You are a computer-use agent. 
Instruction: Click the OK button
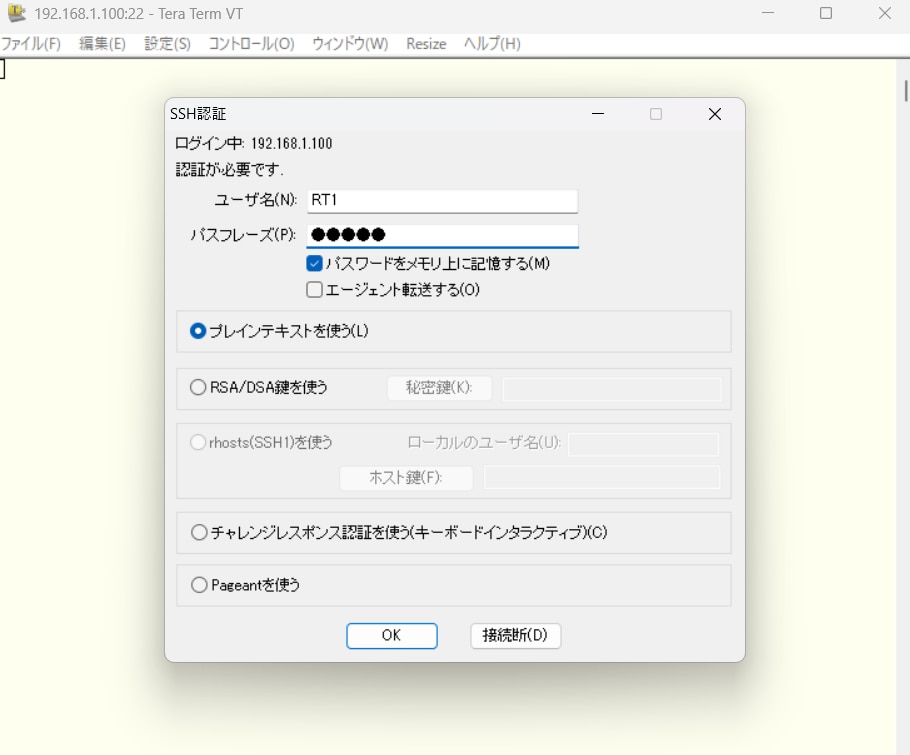tap(391, 636)
